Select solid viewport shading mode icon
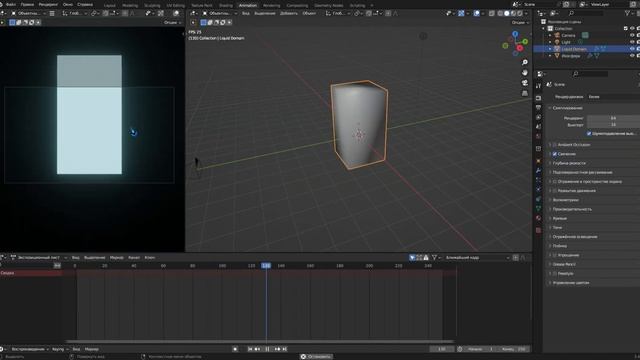Viewport: 640px width, 360px height. click(x=507, y=13)
